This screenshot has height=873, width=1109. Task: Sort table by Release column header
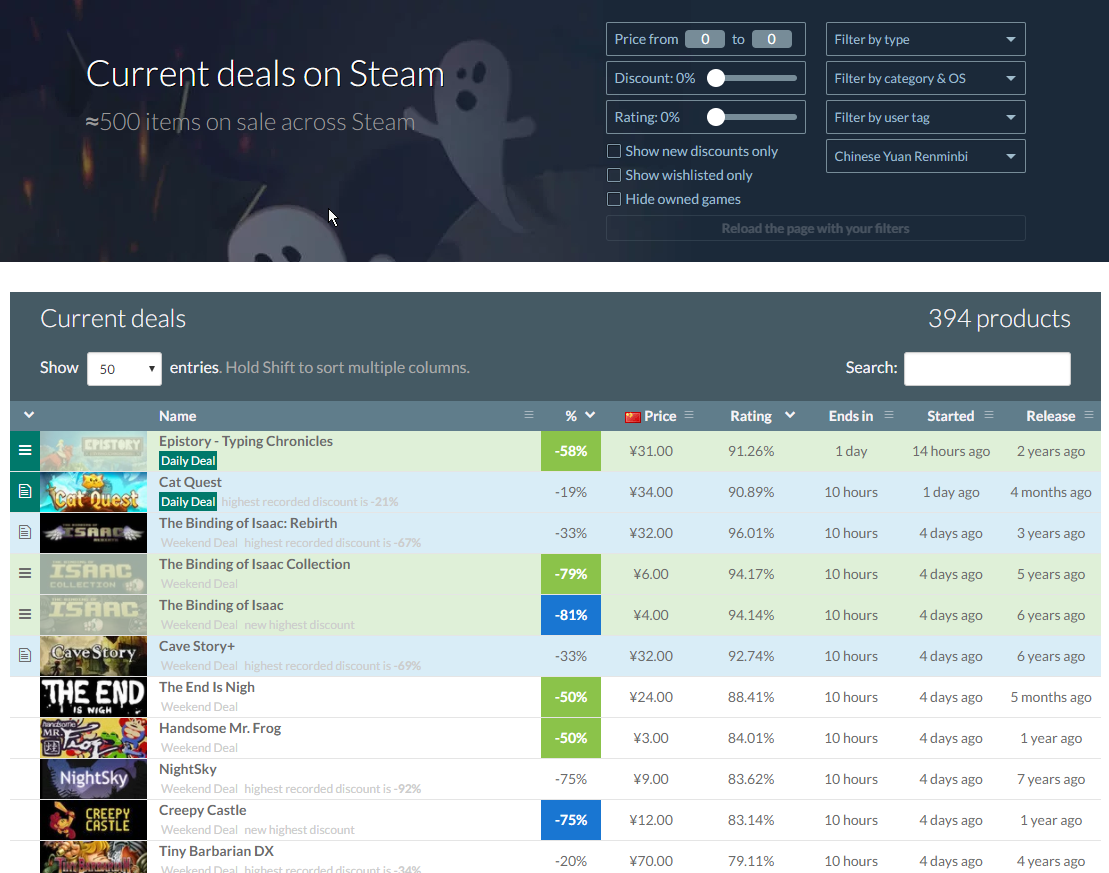click(1050, 416)
